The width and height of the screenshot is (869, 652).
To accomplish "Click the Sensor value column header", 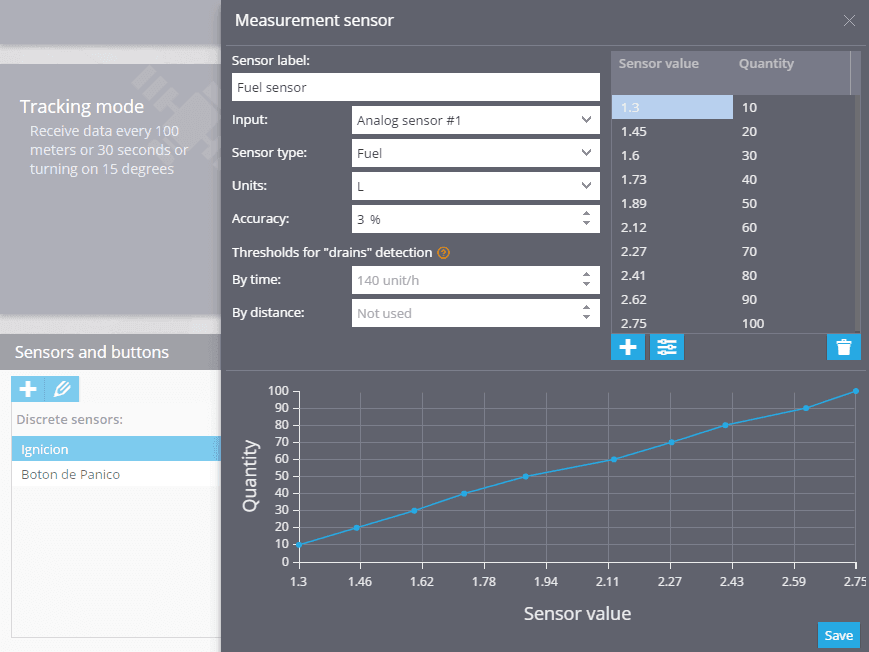I will (x=658, y=63).
